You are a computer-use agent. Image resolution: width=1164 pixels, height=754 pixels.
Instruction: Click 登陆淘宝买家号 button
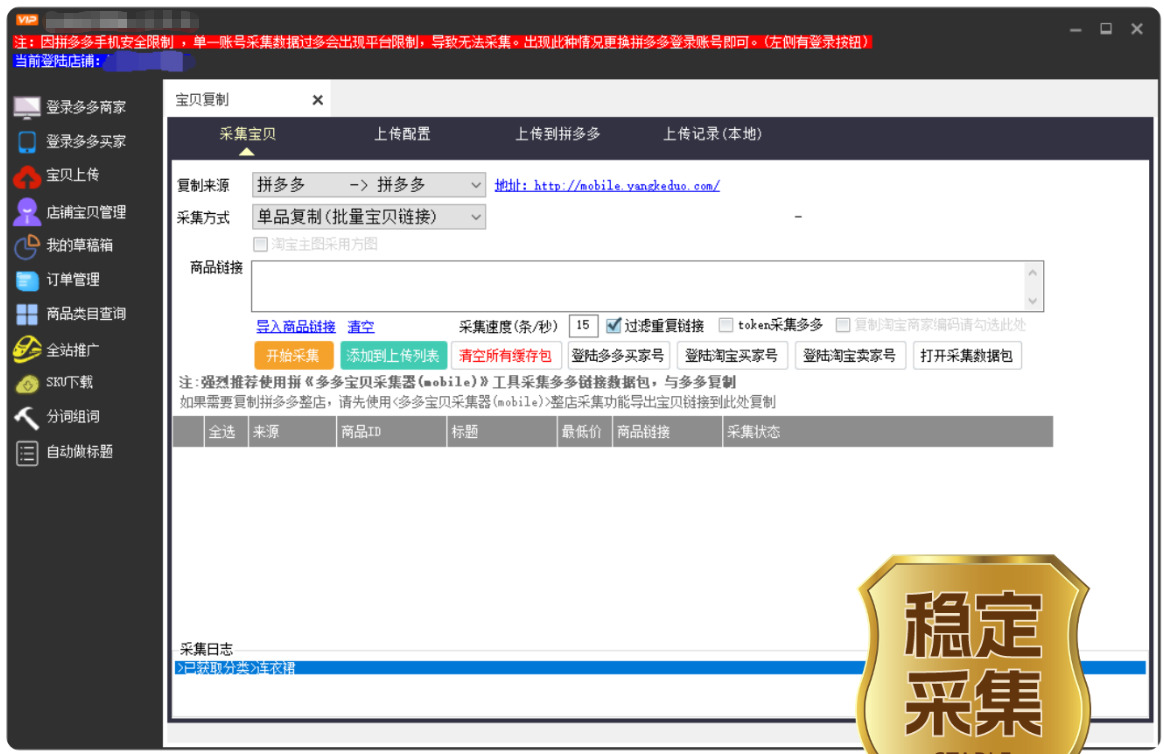(x=731, y=355)
